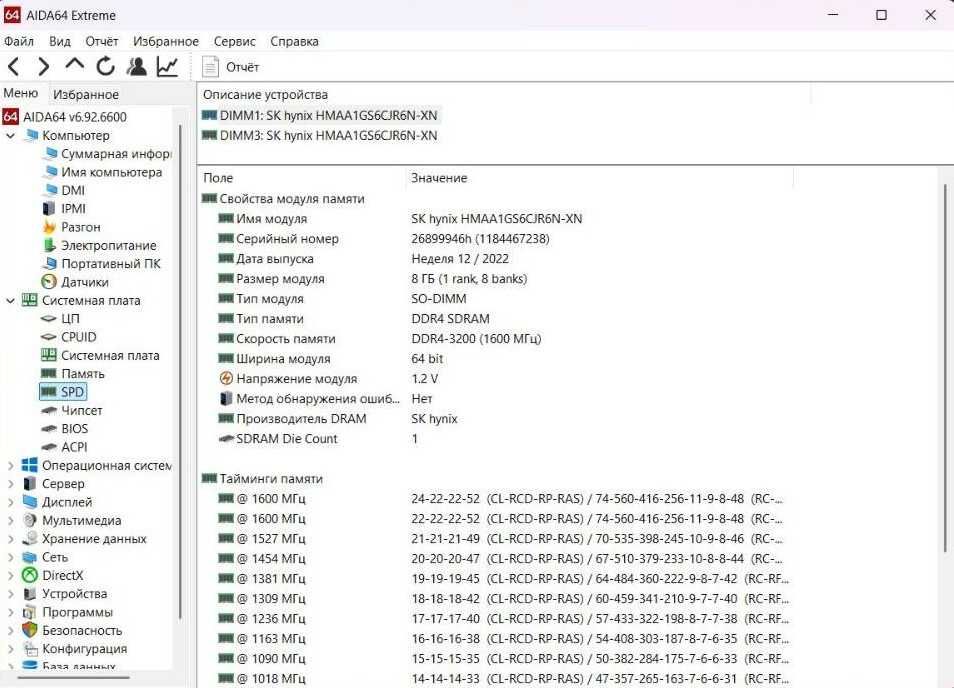Collapse the Системная плата tree branch
Viewport: 954px width, 688px height.
10,301
